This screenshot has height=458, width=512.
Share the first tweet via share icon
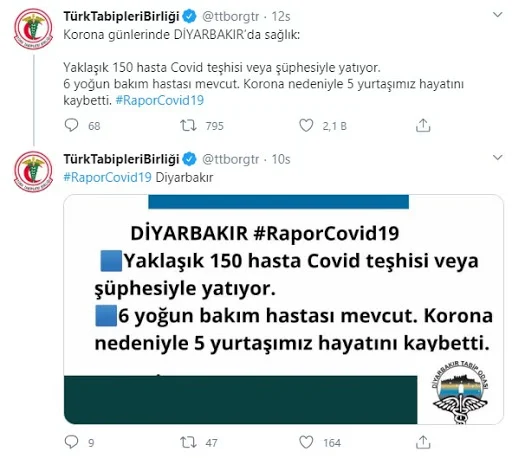pos(423,125)
